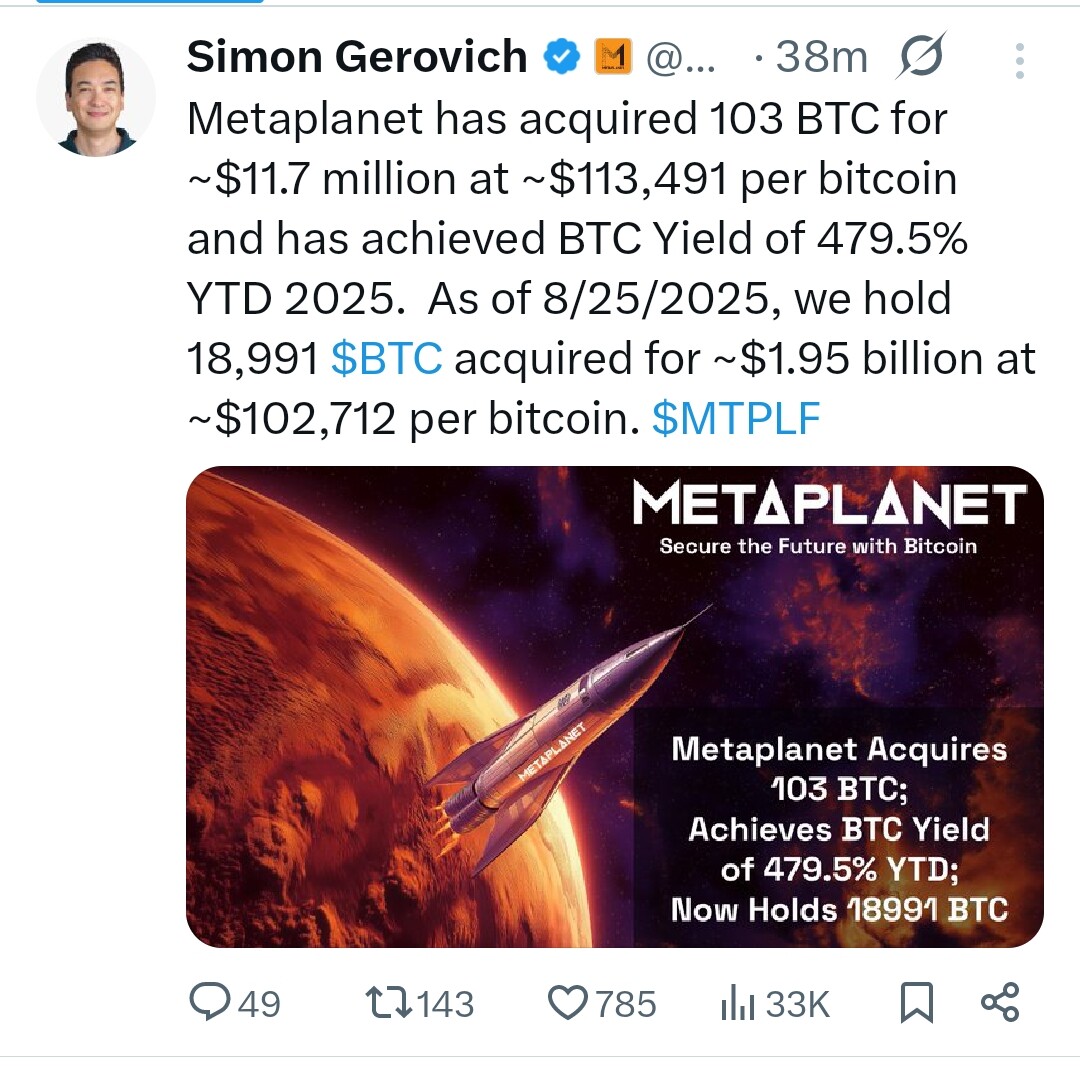The width and height of the screenshot is (1080, 1069).
Task: Follow the $BTC cashtag link
Action: (x=386, y=359)
